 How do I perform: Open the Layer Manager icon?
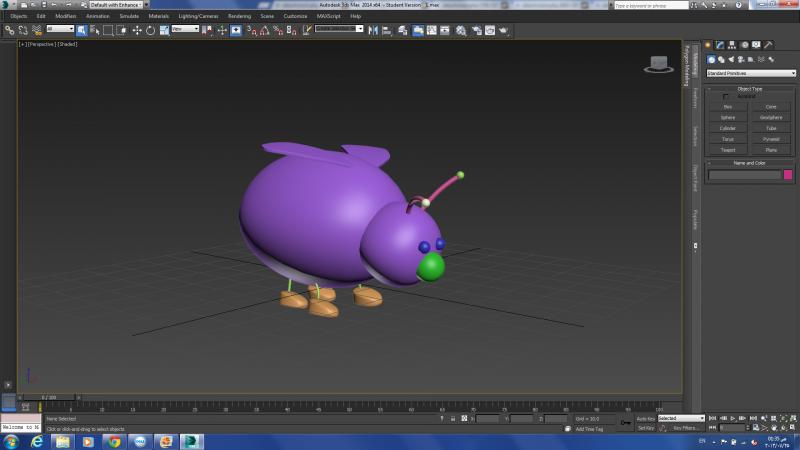coord(403,31)
